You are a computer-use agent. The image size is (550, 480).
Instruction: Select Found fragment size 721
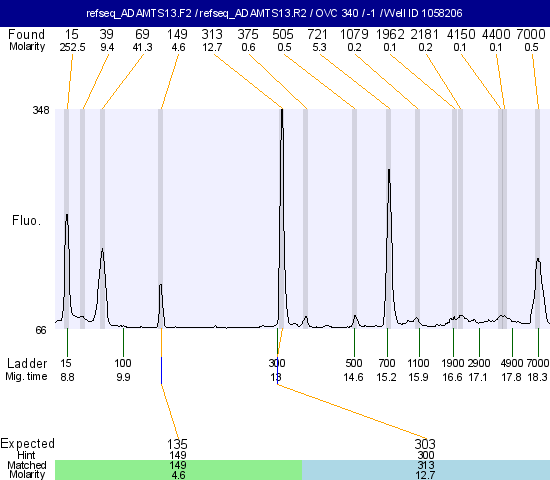pos(317,34)
